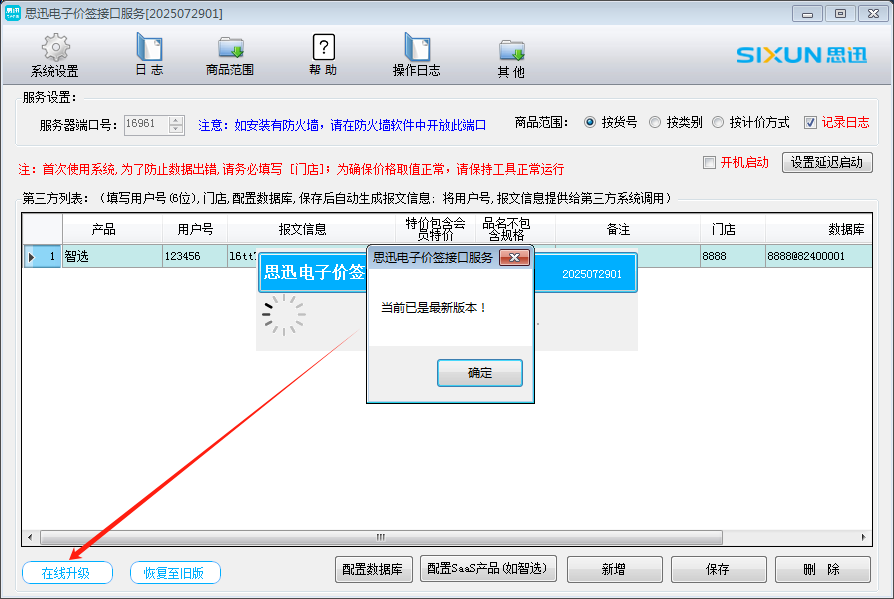Click the 门店 column header
This screenshot has width=894, height=599.
(733, 229)
